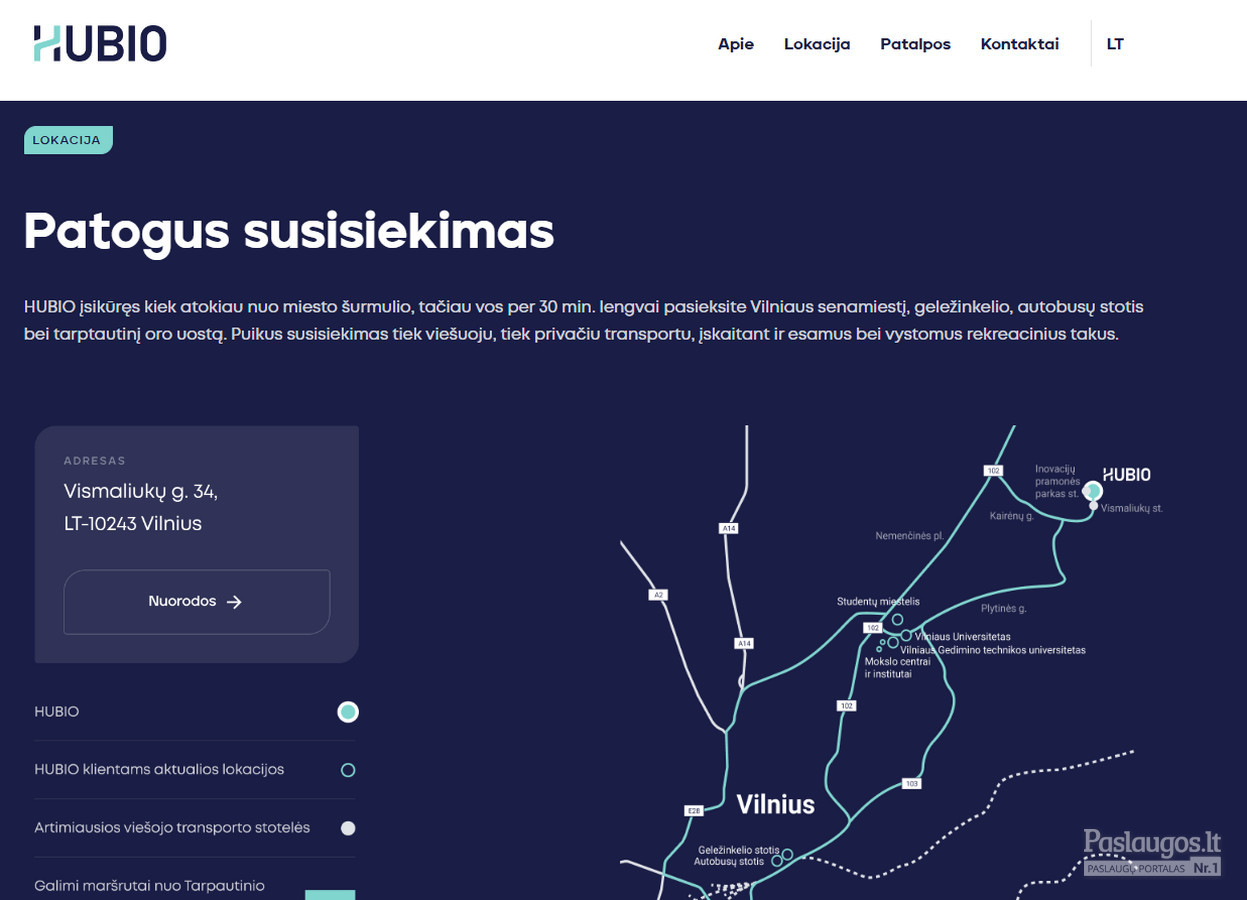Open the LT language selector
The height and width of the screenshot is (900, 1247).
point(1115,44)
